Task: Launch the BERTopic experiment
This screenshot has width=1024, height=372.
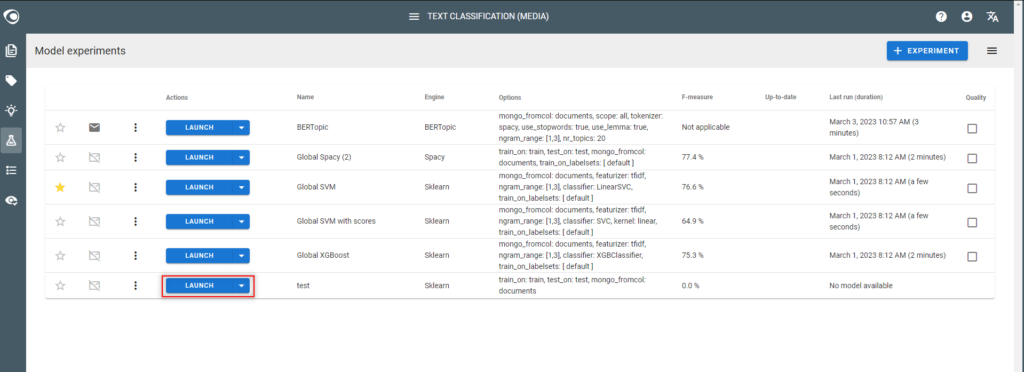Action: pos(199,127)
